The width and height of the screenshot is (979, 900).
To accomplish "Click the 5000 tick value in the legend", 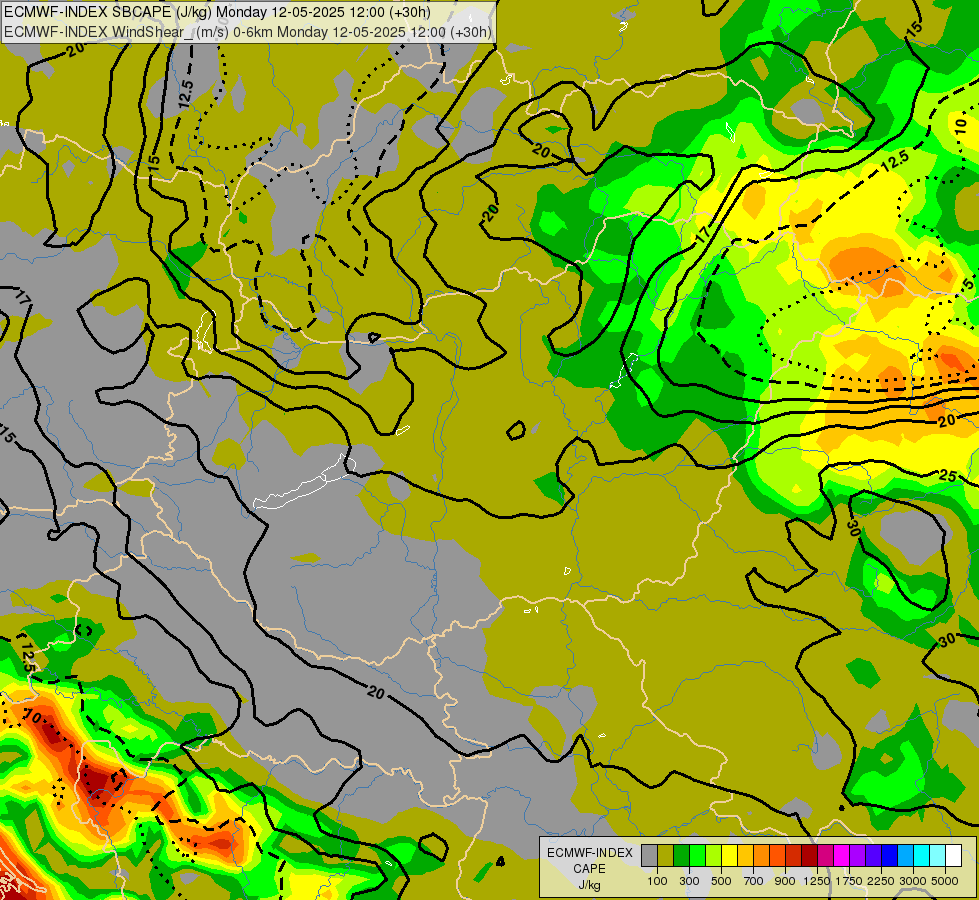I will click(x=945, y=881).
